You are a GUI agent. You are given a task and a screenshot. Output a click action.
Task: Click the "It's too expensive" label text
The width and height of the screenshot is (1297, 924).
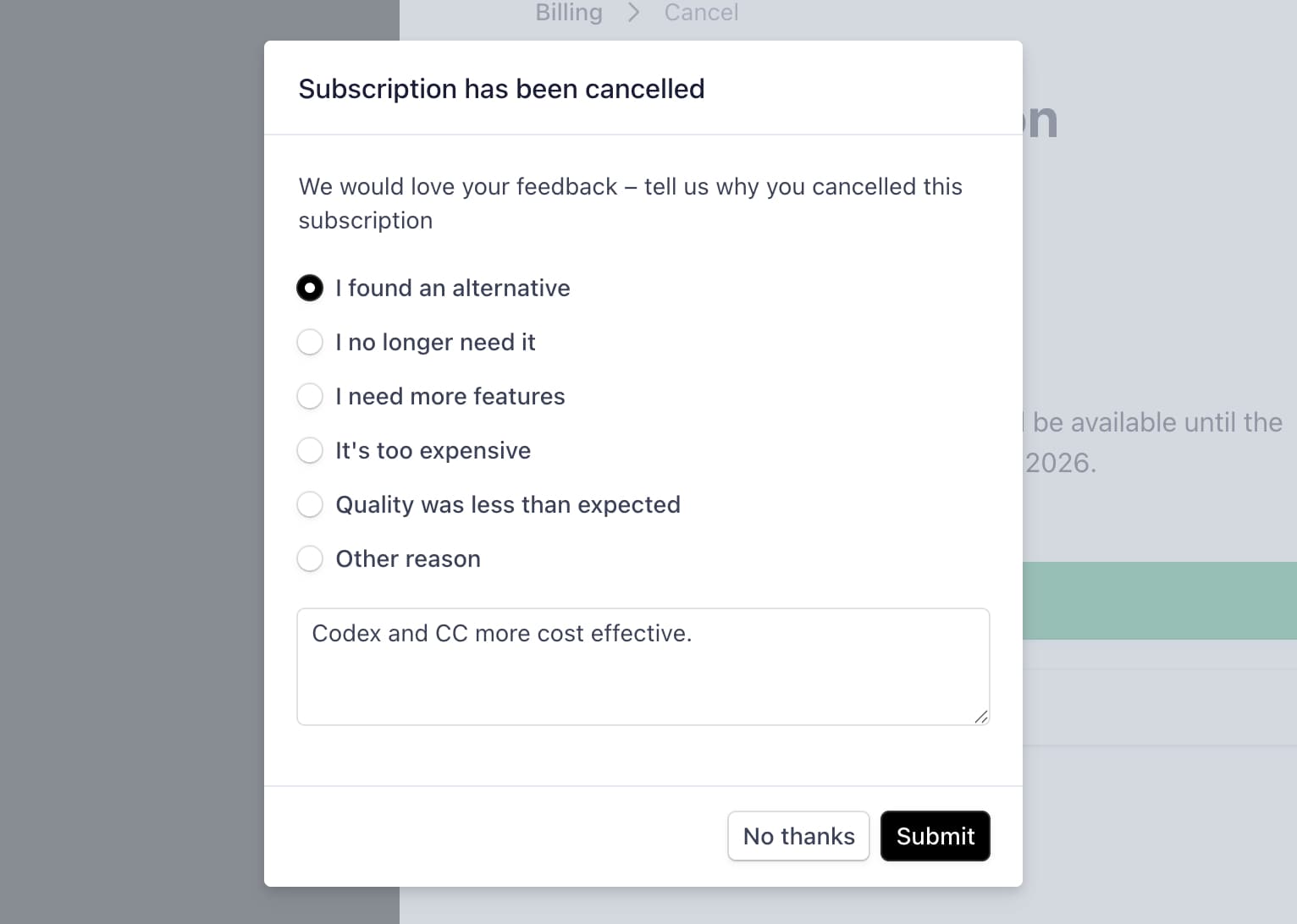pyautogui.click(x=433, y=450)
